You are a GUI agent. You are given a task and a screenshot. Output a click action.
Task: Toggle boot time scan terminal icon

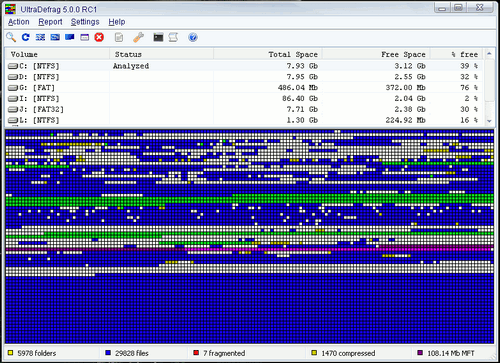[158, 37]
